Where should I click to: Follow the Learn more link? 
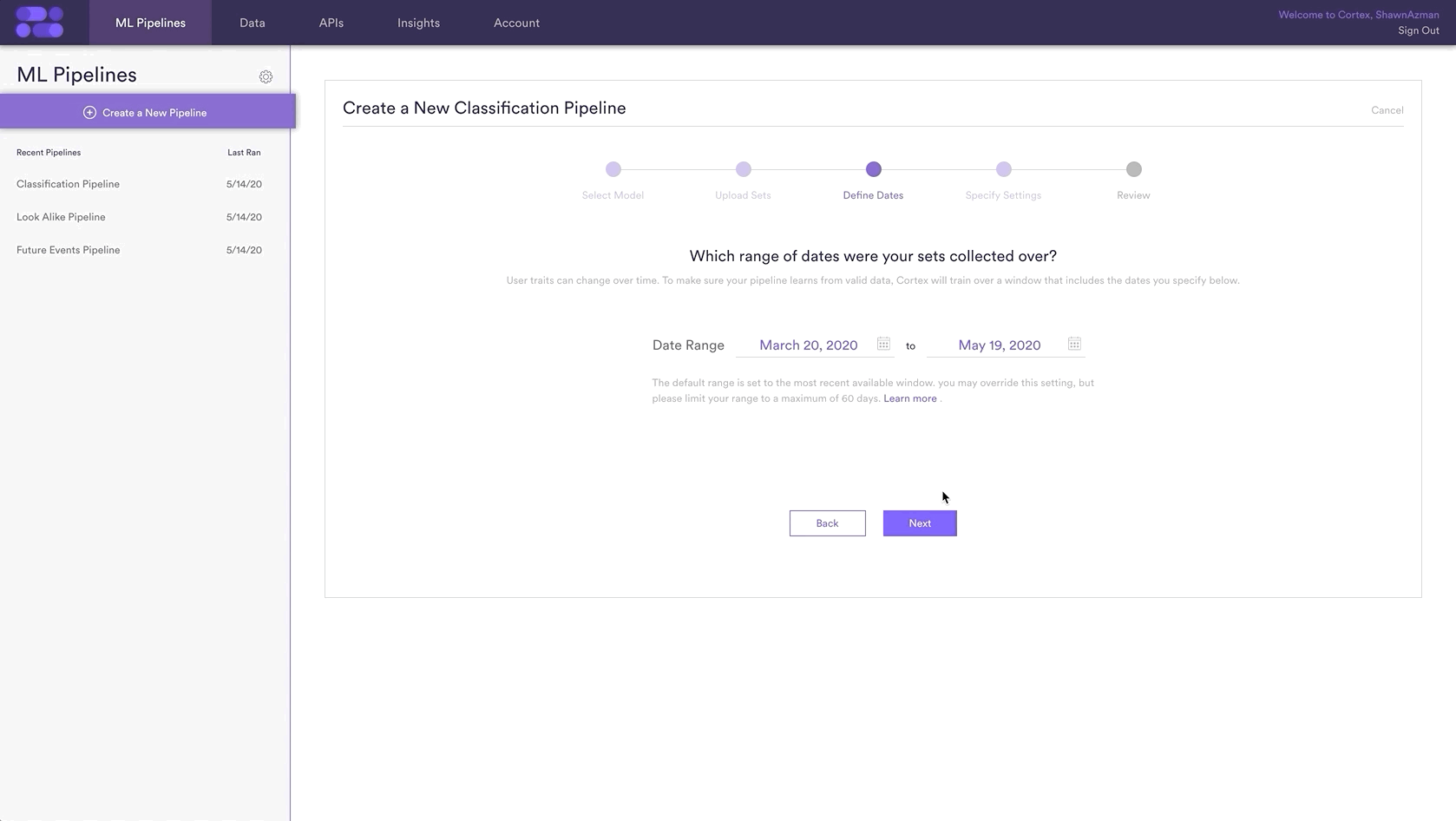point(910,398)
